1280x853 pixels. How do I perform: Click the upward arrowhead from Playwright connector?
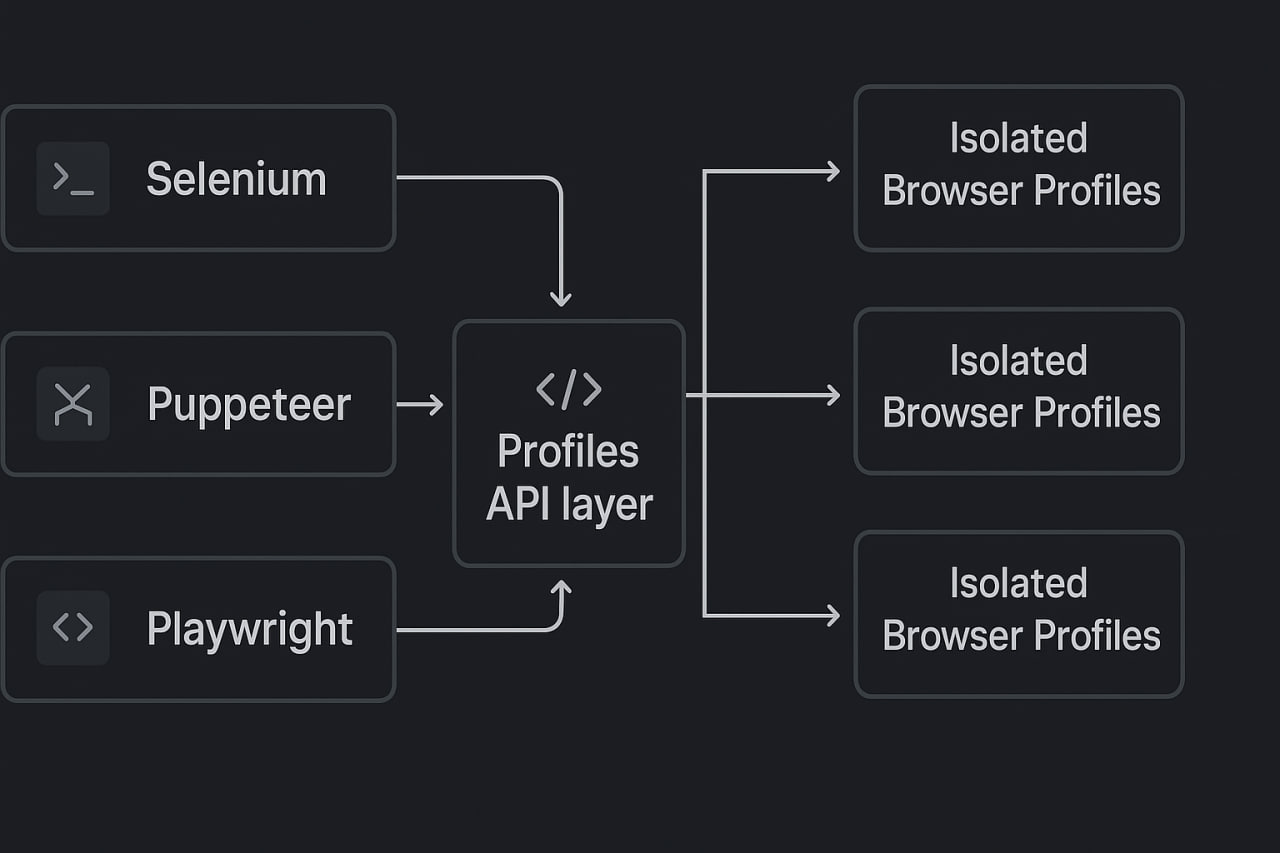tap(561, 590)
